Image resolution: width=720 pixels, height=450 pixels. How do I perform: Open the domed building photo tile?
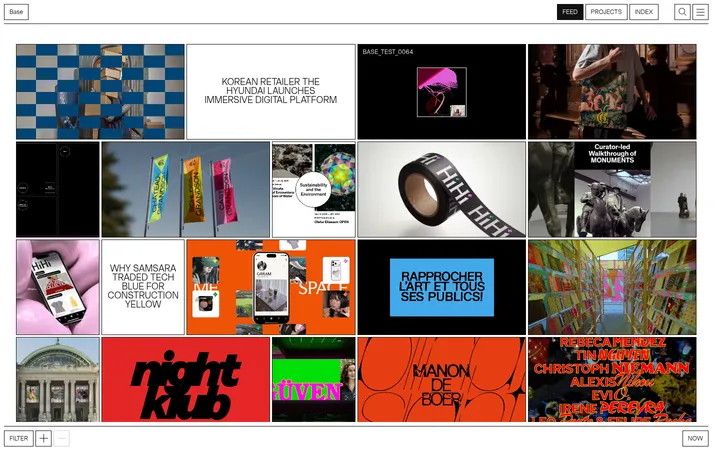coord(58,379)
